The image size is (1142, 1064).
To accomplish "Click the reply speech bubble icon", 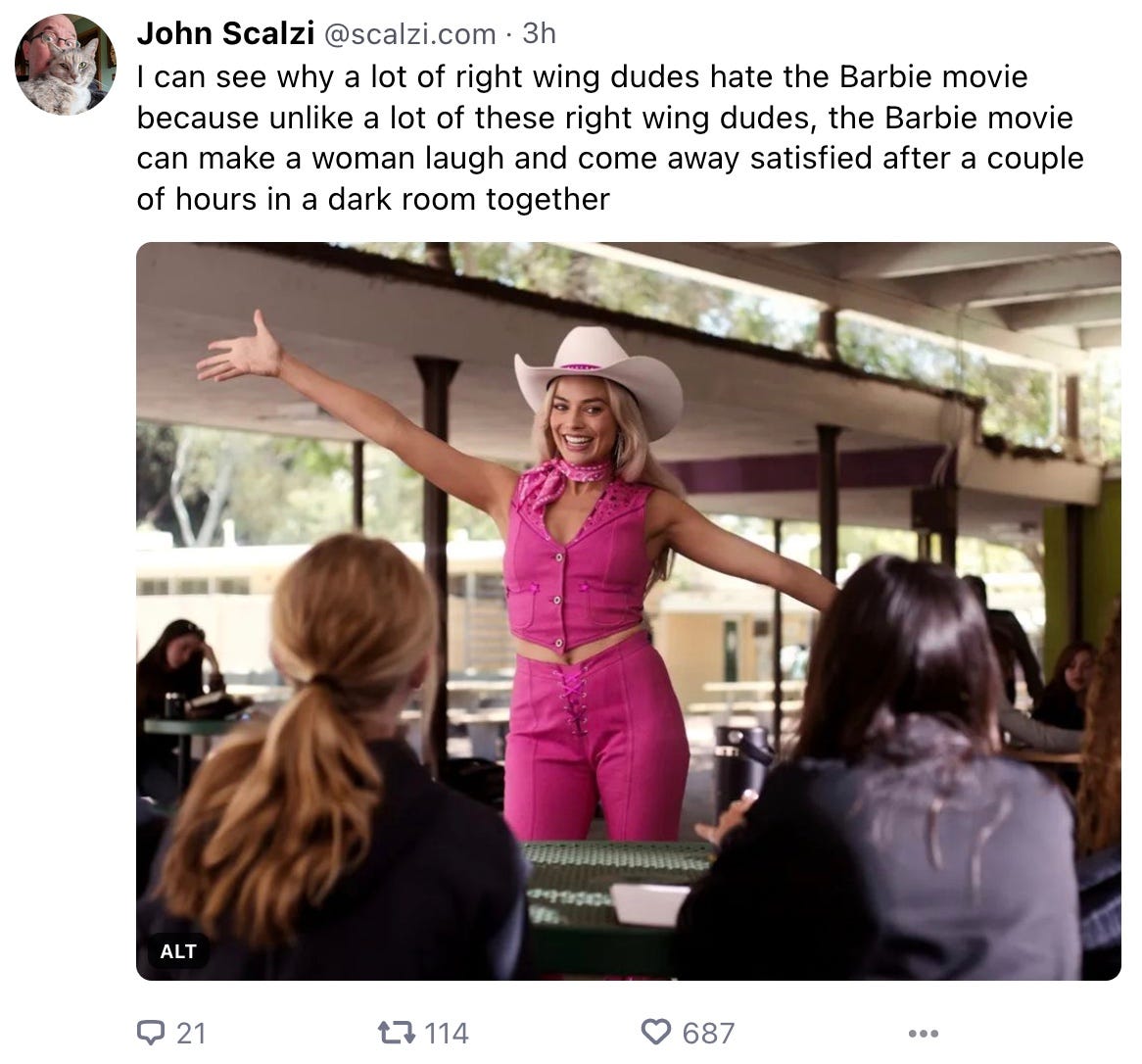I will [x=151, y=1032].
